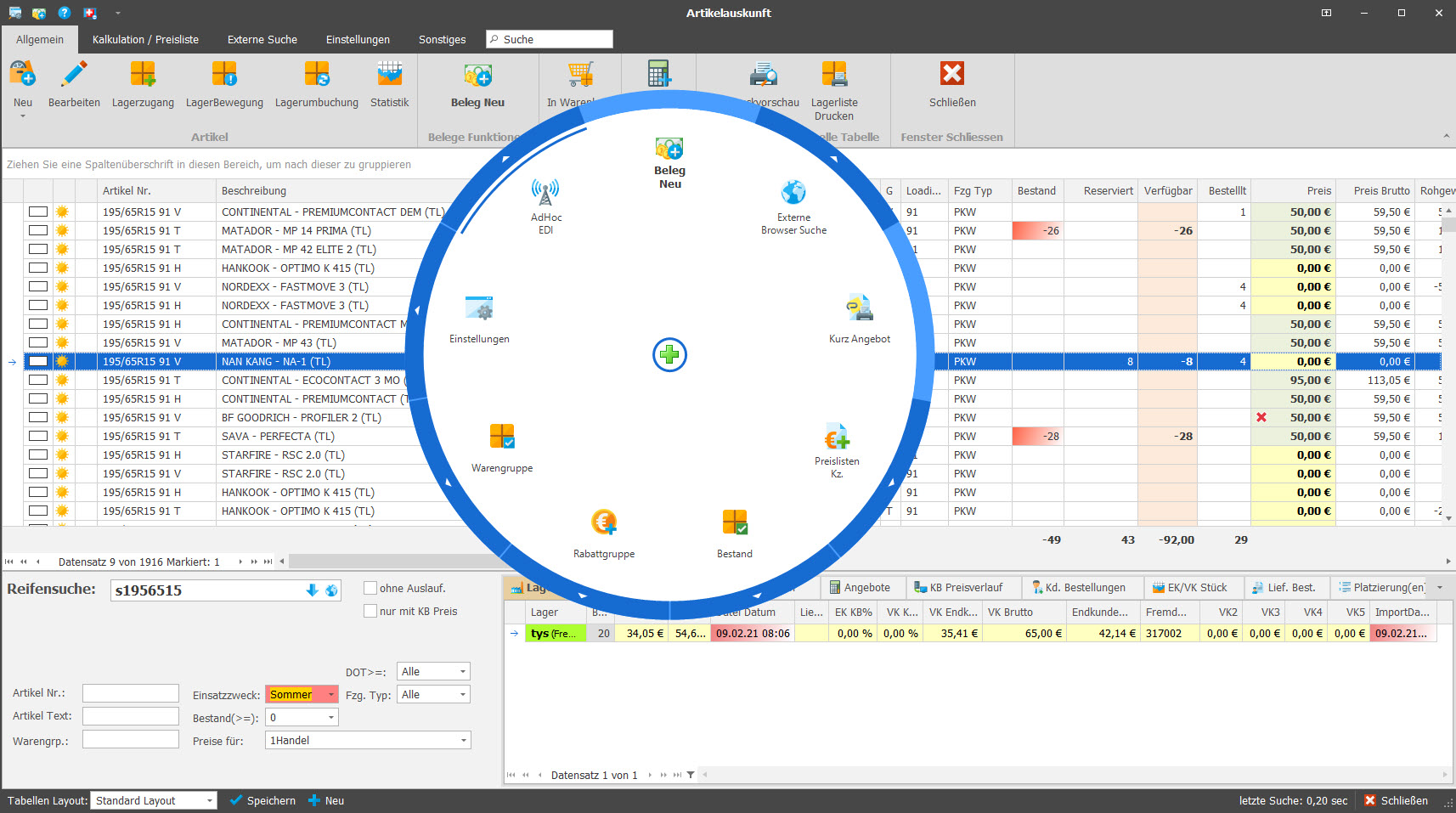Tick checkbox for MATADOR MP 42 ELITE 2 row
Image resolution: width=1456 pixels, height=813 pixels.
pos(38,249)
